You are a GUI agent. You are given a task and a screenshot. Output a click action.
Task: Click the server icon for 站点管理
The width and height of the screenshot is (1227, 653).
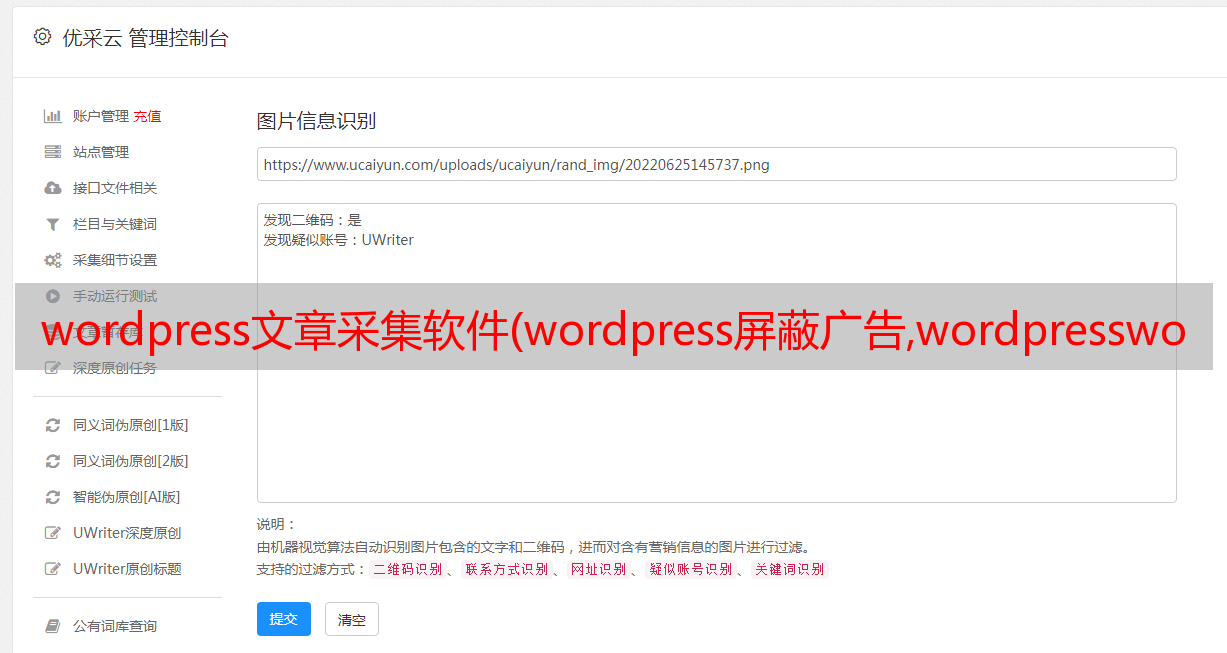(53, 152)
